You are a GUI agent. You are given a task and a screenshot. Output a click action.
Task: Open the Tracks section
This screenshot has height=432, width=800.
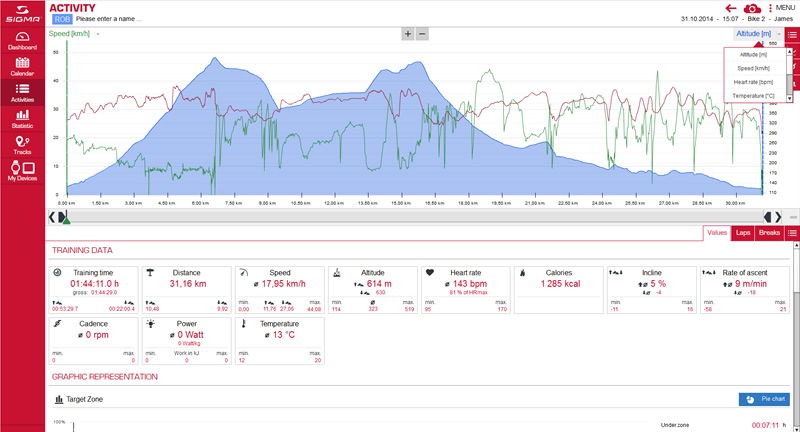(x=22, y=145)
